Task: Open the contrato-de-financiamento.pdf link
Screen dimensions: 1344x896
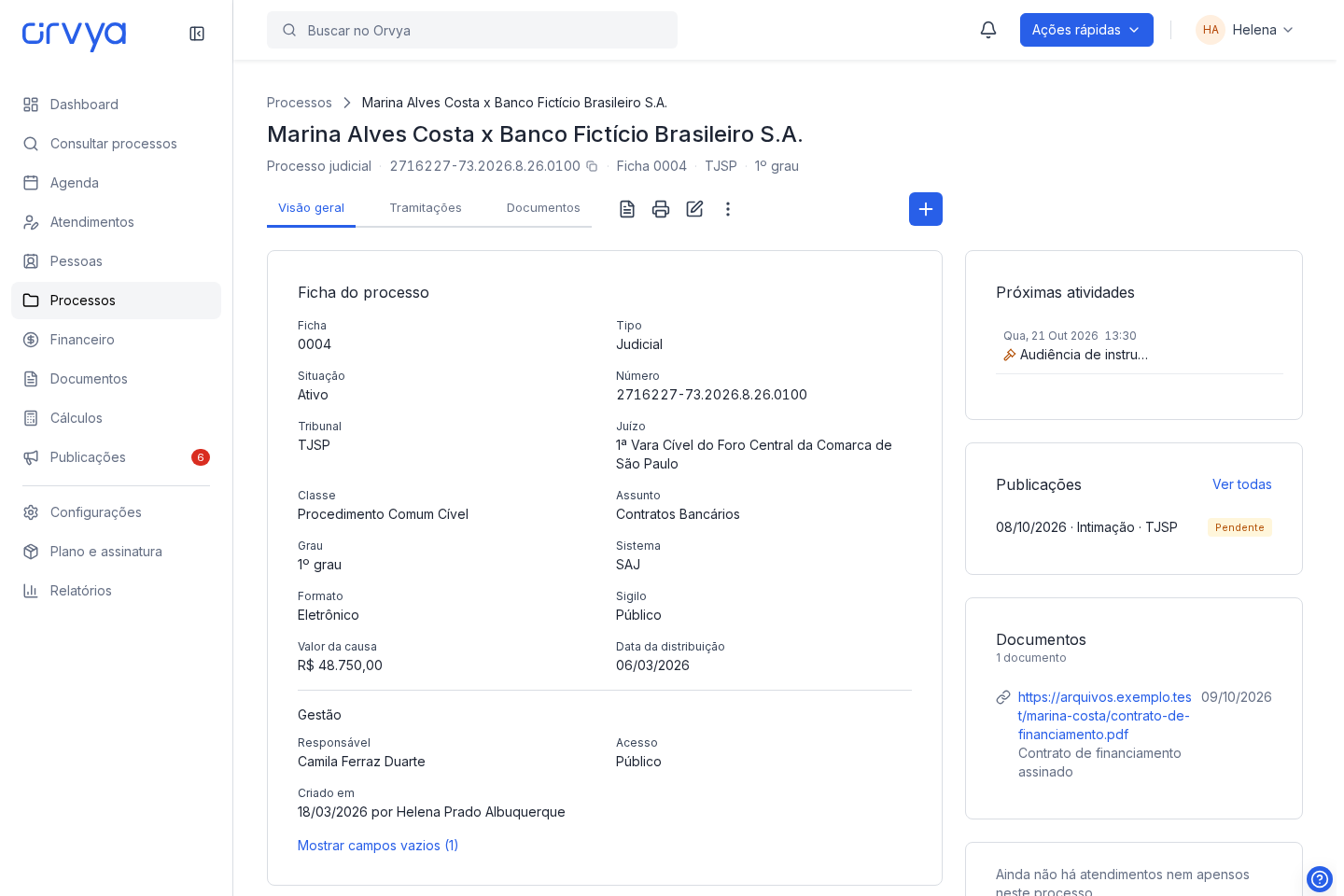Action: [1104, 716]
